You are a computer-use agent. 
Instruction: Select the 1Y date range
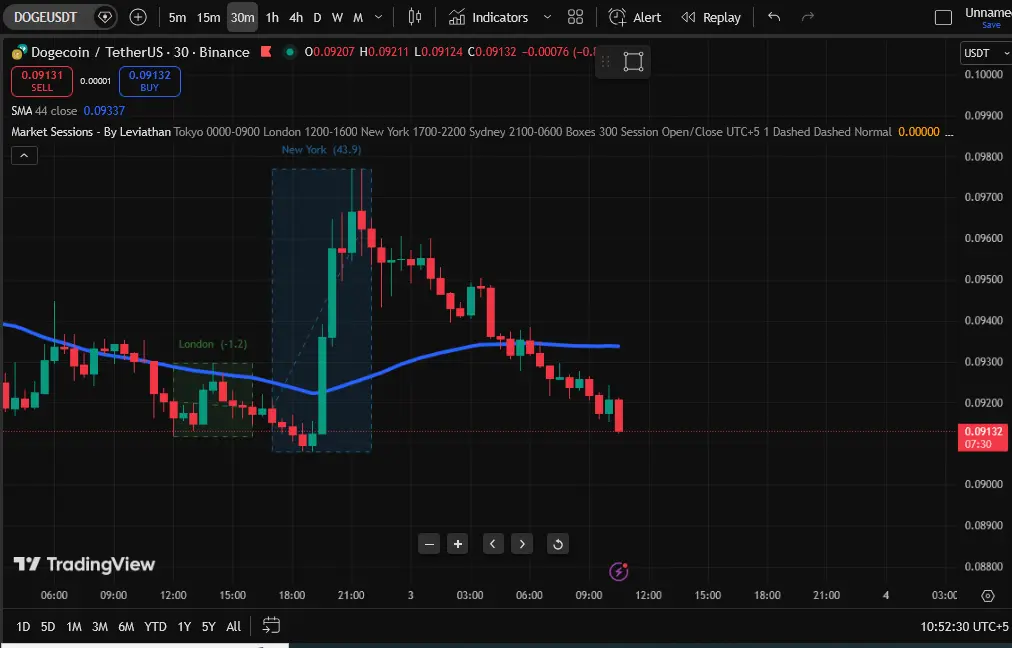coord(184,627)
